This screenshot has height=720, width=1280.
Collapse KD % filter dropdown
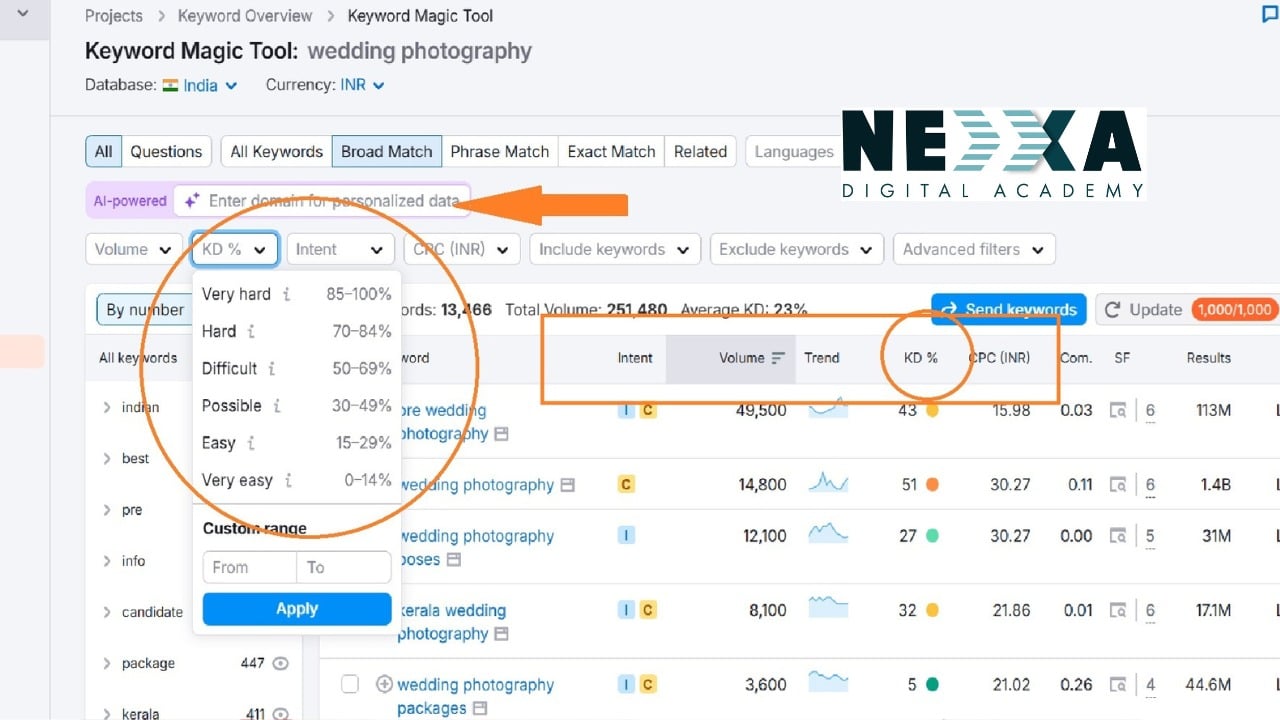[x=235, y=250]
